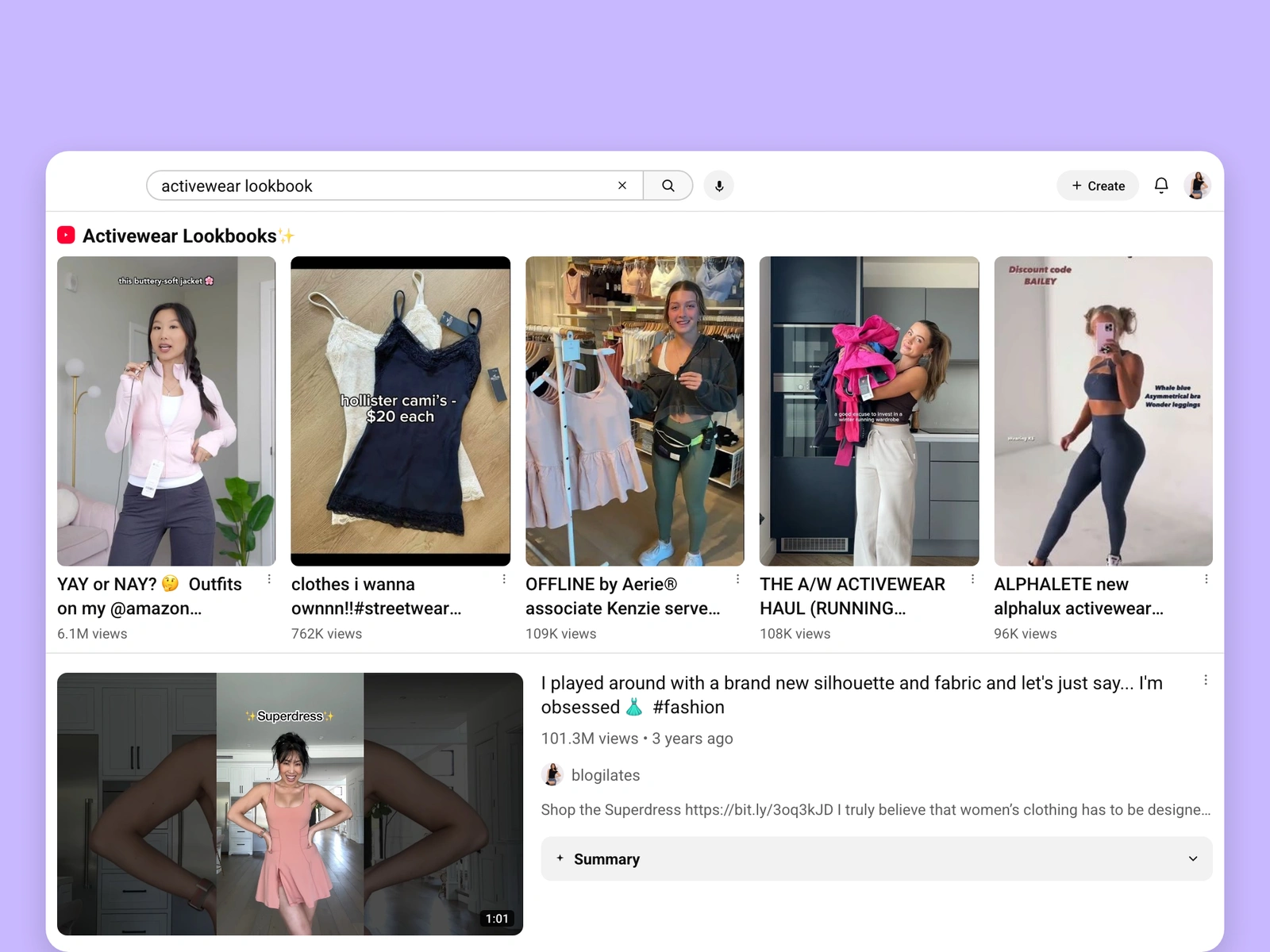
Task: Click the '108K views' text
Action: (795, 634)
